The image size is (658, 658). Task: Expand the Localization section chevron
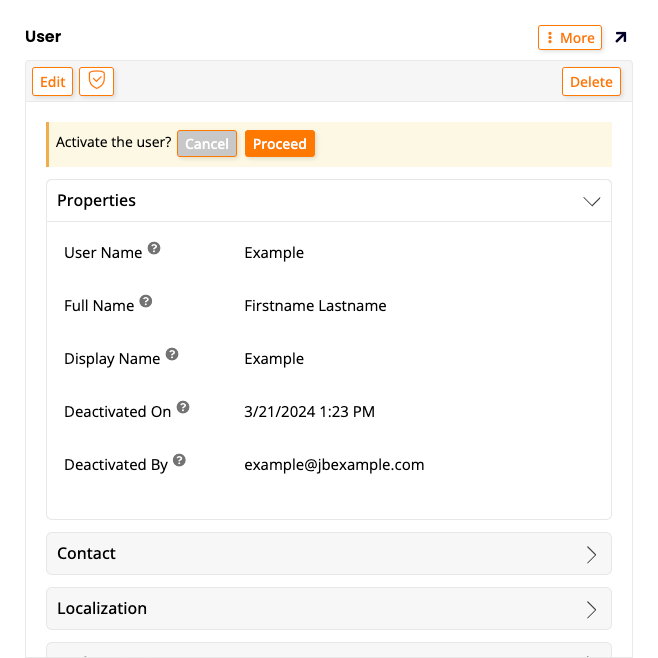point(591,609)
